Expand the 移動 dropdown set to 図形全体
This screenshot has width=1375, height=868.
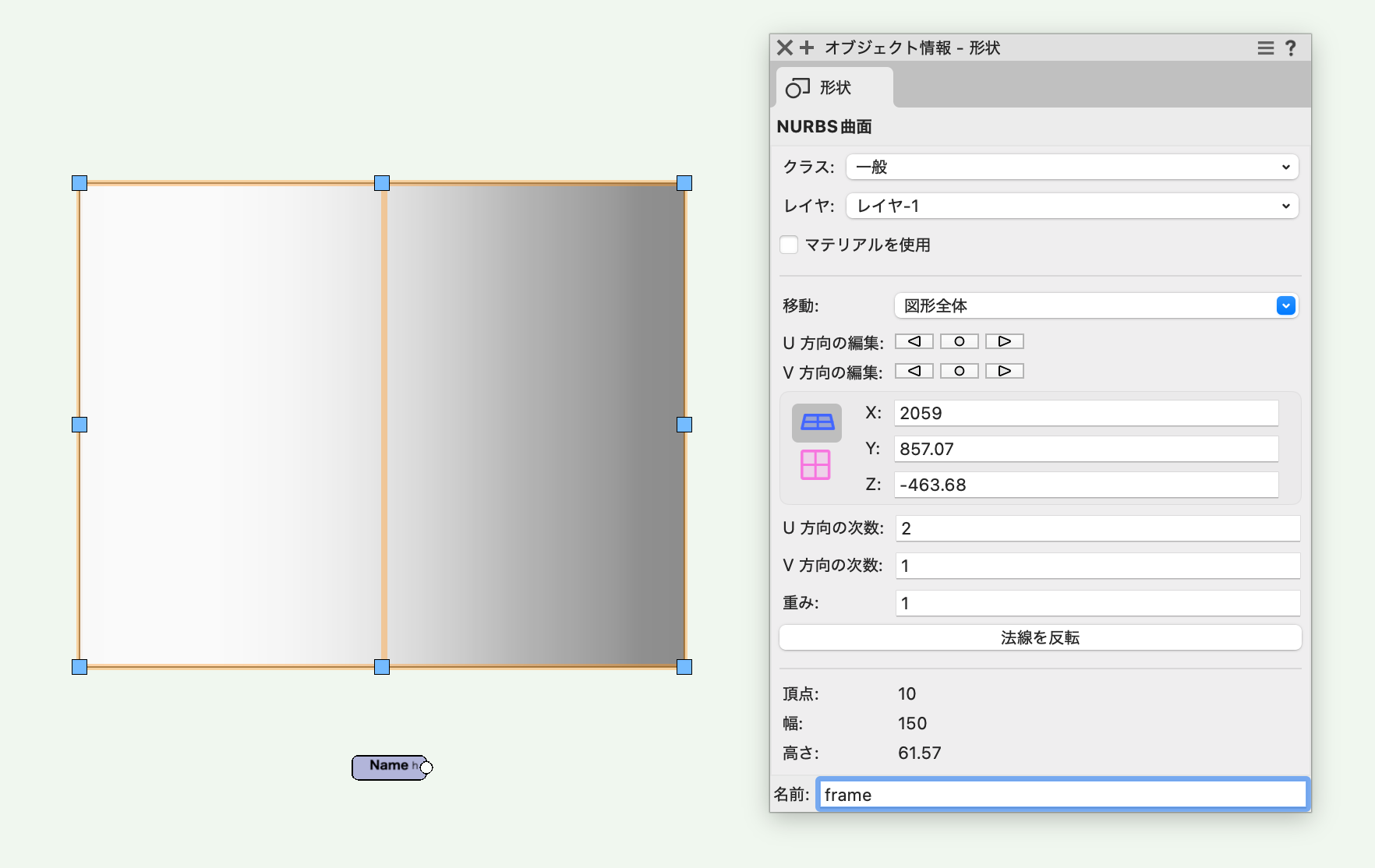click(1095, 305)
